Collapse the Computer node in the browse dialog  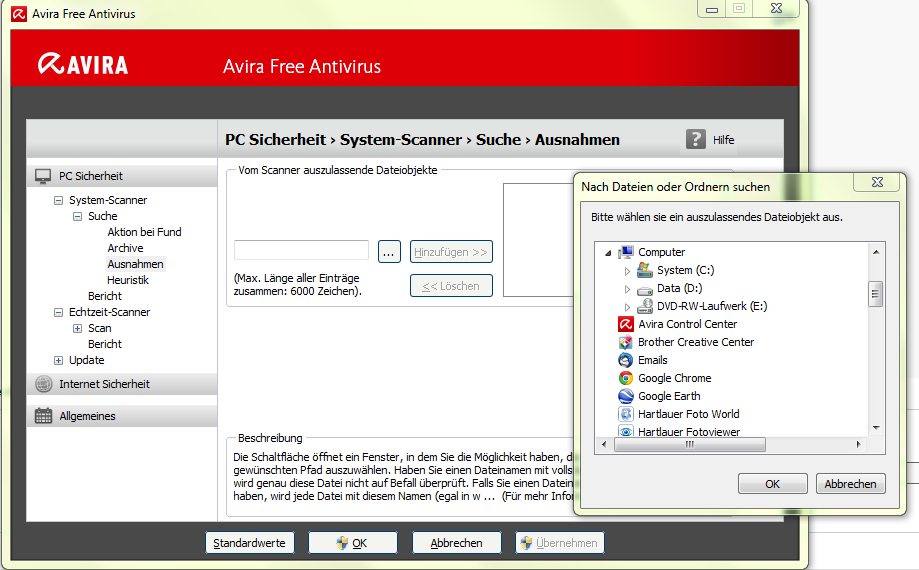click(608, 252)
